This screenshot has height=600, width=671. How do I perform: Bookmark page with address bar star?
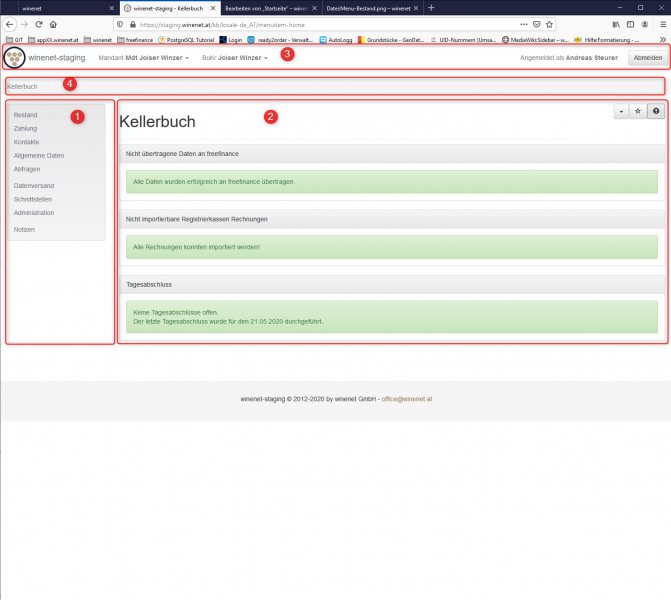point(550,24)
